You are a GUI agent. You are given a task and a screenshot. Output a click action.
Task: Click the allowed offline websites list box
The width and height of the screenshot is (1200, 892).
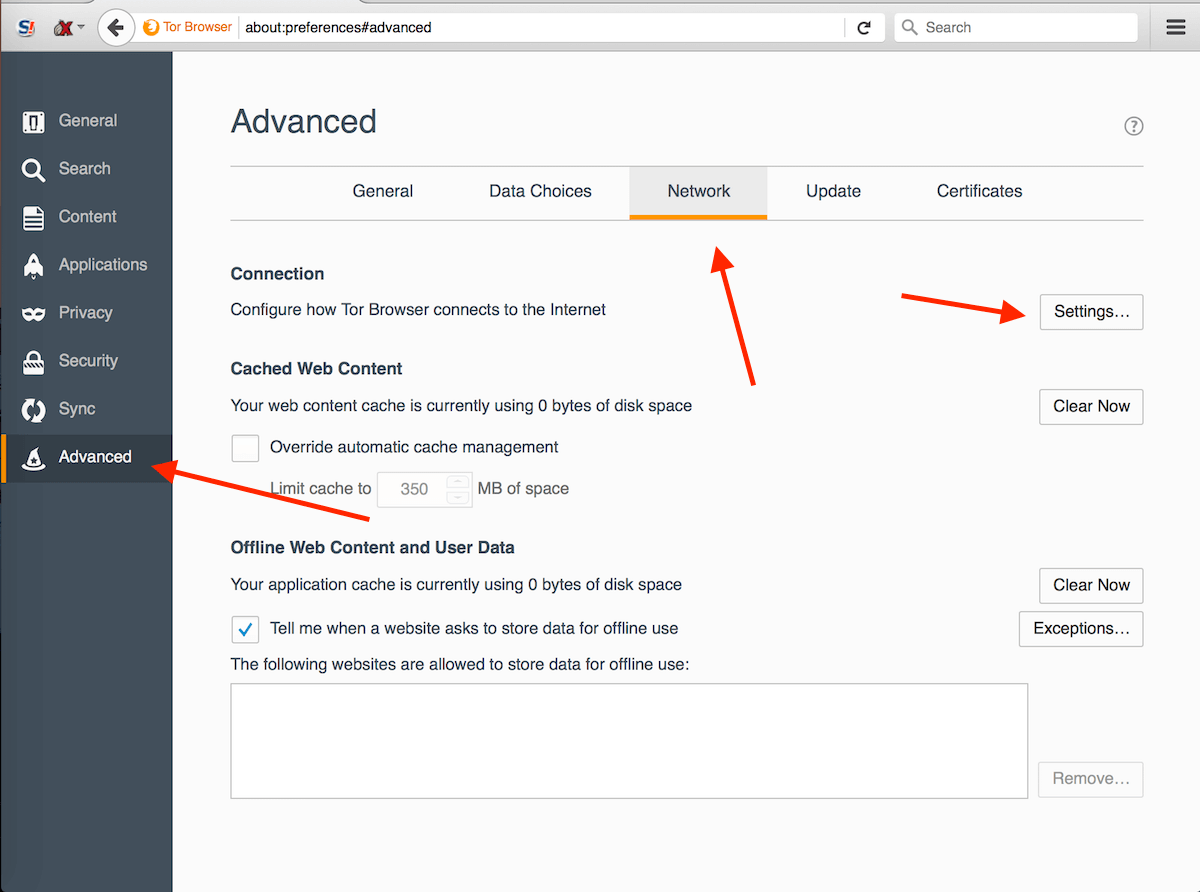pos(629,741)
